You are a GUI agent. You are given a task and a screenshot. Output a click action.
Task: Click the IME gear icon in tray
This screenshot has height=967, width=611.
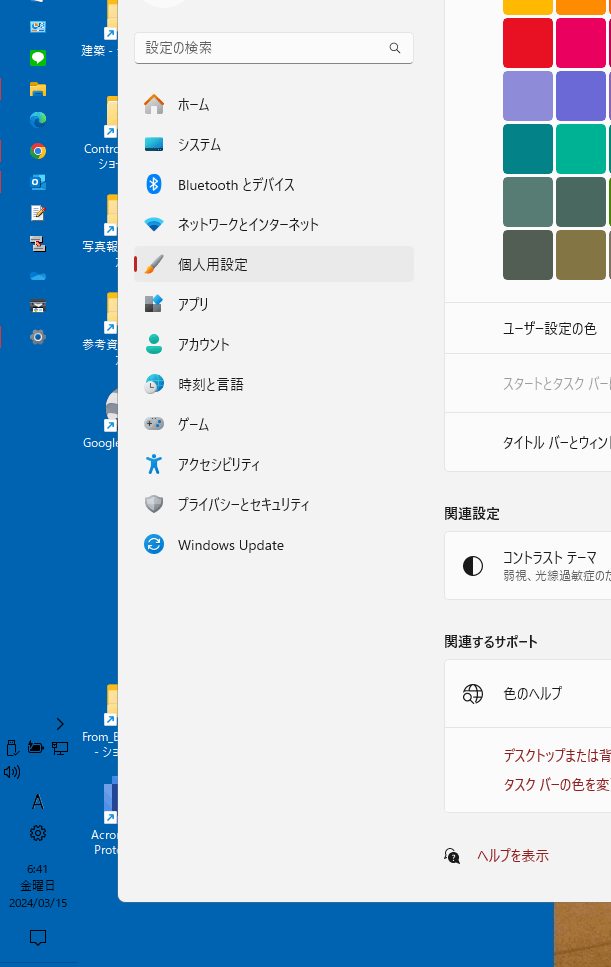coord(38,833)
